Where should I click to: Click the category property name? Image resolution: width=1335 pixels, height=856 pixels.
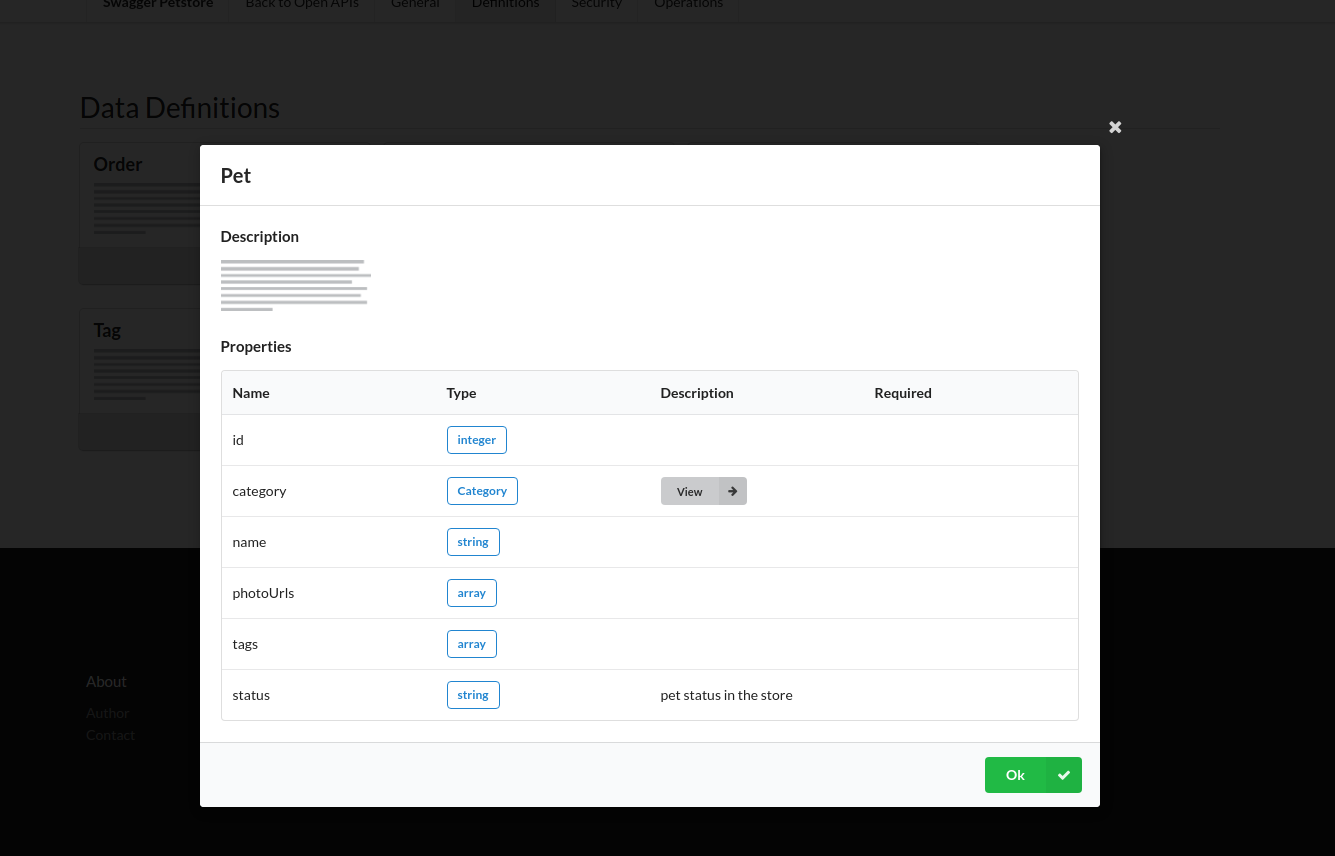[x=260, y=491]
